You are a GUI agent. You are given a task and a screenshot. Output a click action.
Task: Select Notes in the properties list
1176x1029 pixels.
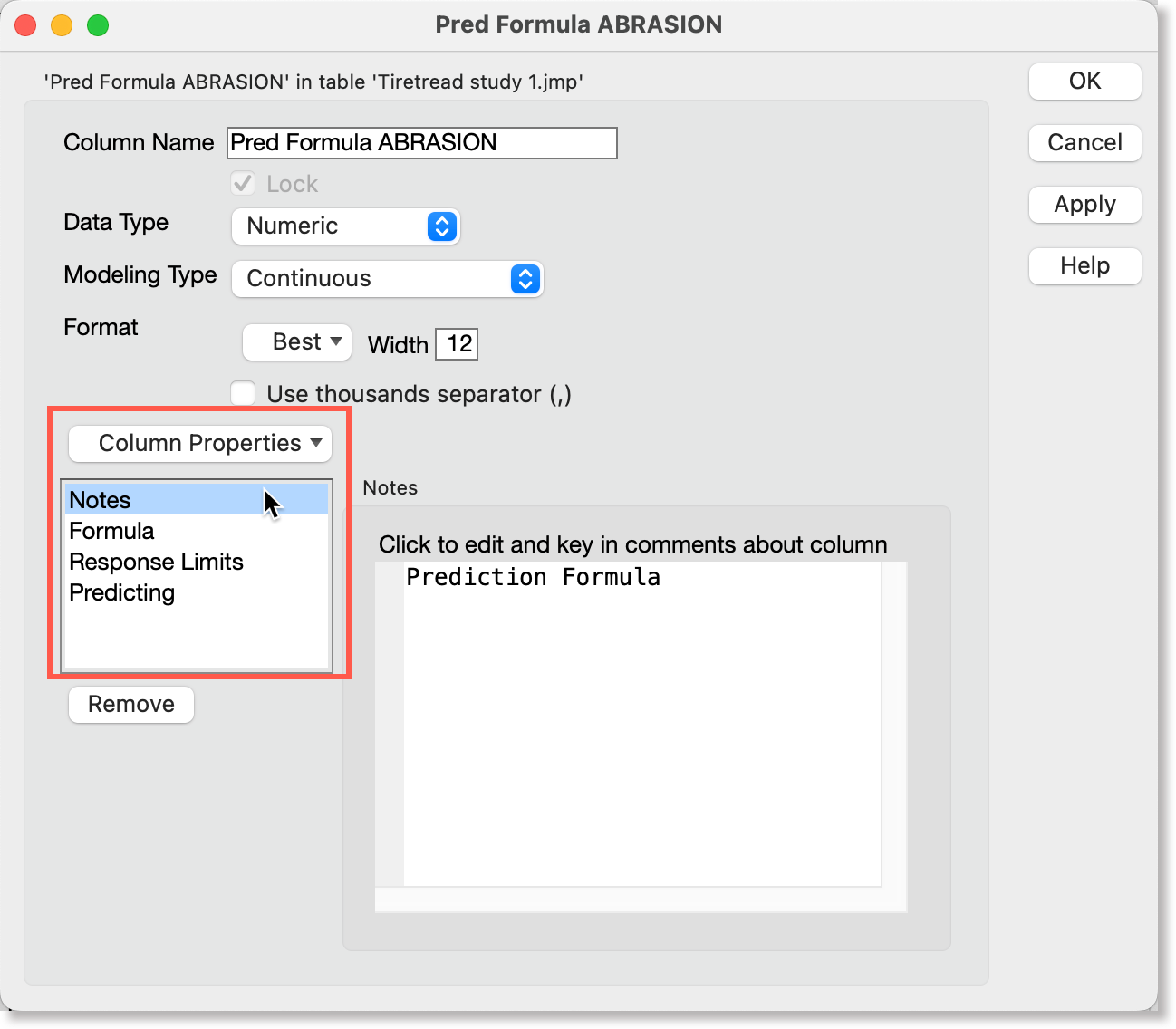[197, 500]
